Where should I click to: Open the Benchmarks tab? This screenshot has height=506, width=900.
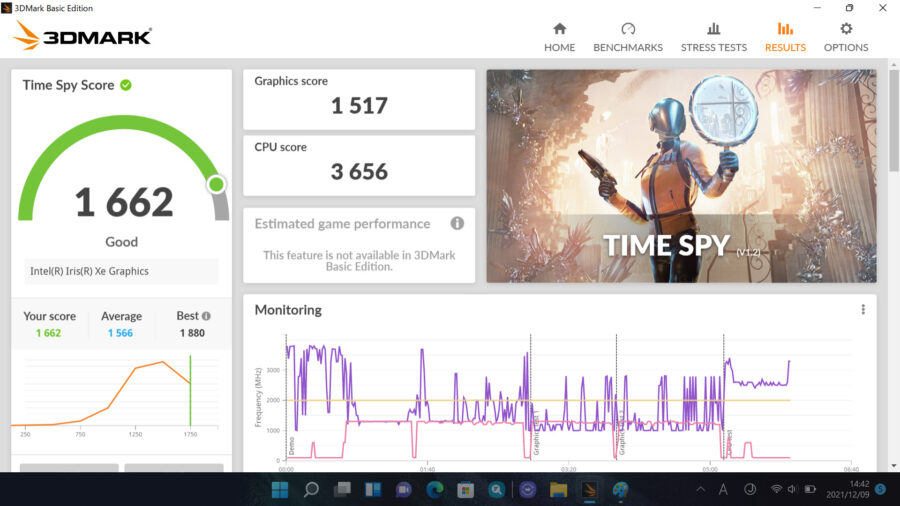(628, 37)
